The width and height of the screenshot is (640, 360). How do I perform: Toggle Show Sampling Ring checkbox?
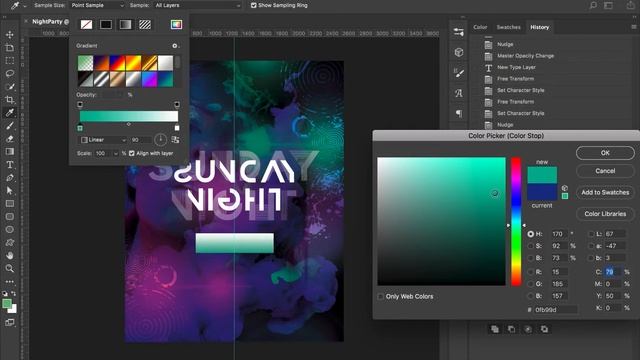[253, 5]
